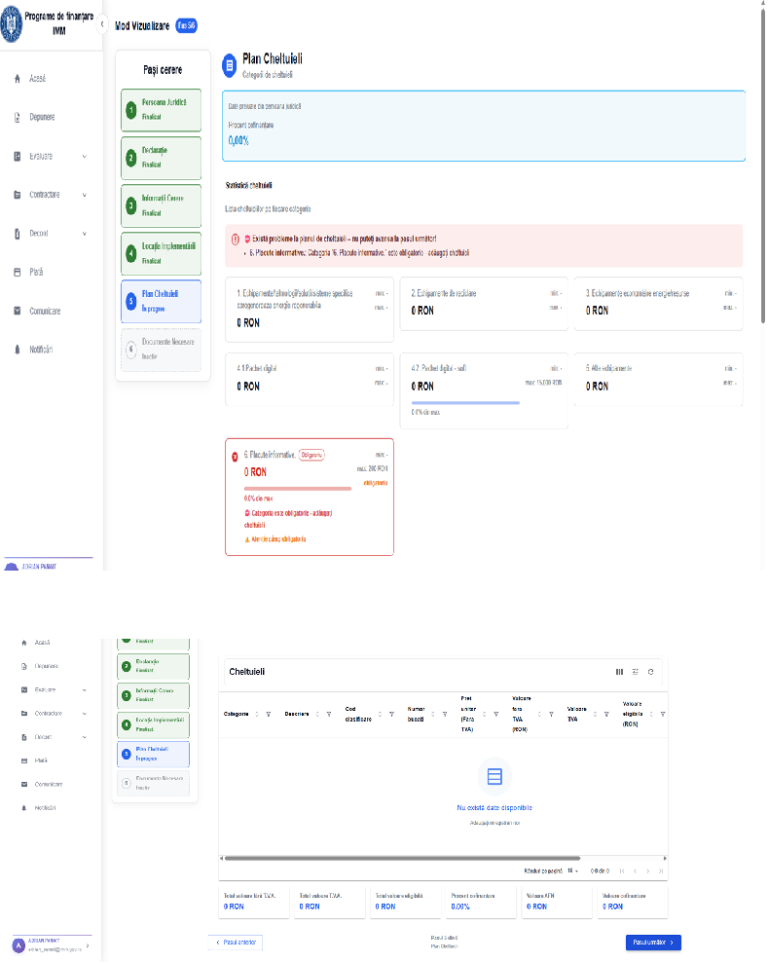Filter the Cod clasificare column
This screenshot has height=963, width=768.
[391, 714]
